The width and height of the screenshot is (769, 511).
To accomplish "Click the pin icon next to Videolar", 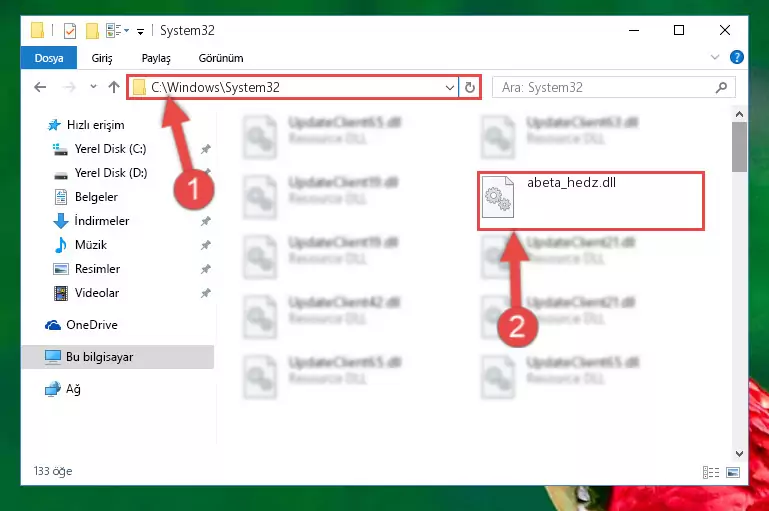I will [205, 293].
